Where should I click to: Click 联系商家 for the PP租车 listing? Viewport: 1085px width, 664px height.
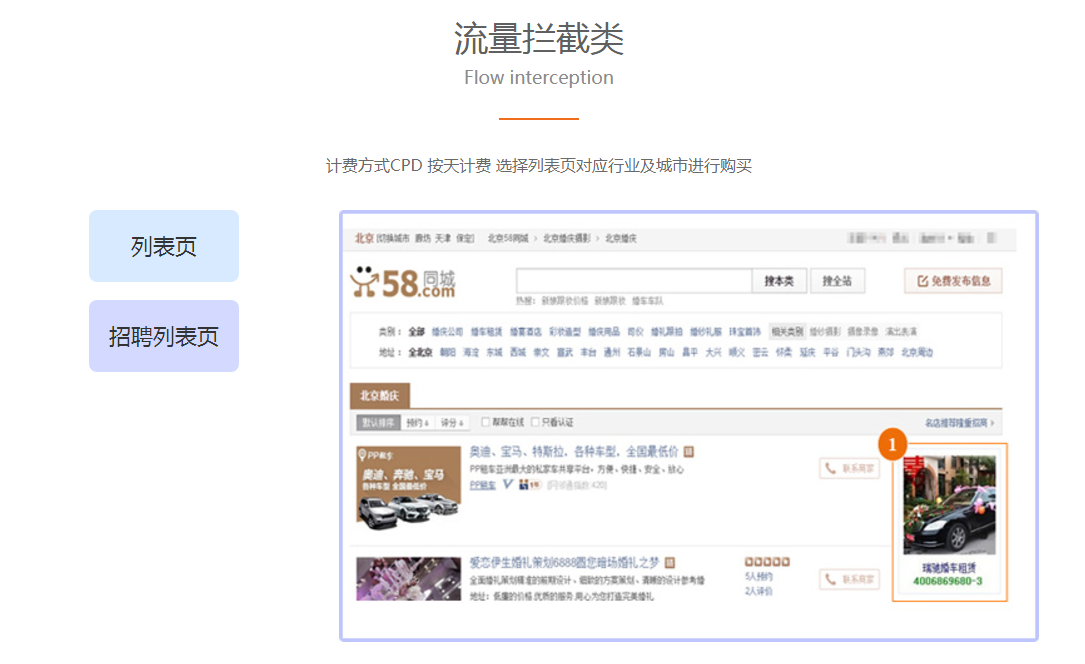coord(850,468)
